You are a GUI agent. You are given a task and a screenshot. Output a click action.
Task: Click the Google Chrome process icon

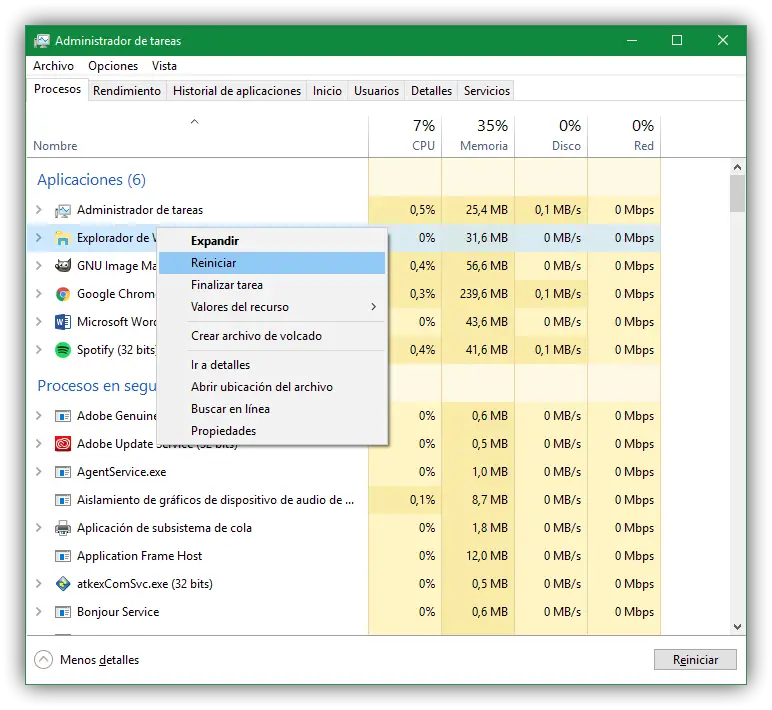[x=63, y=294]
